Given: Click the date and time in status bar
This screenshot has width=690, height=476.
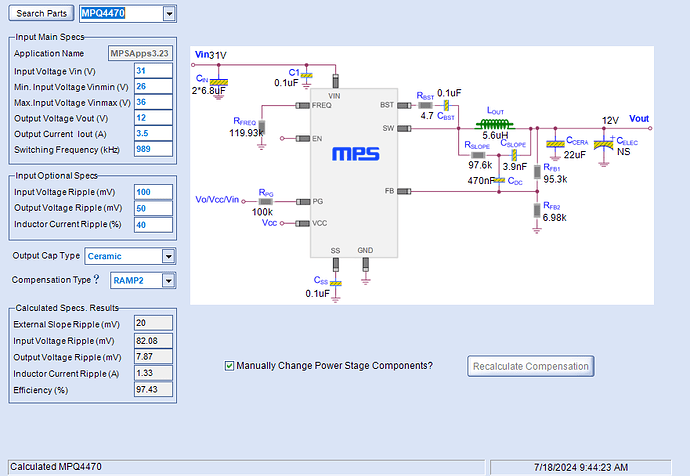Looking at the screenshot, I should (x=580, y=467).
